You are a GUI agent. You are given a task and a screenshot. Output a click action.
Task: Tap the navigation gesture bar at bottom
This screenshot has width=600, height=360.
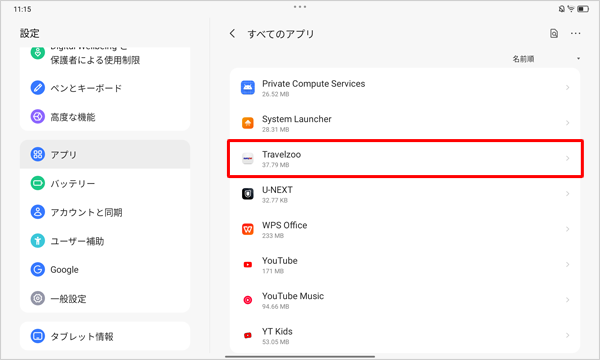coord(300,357)
